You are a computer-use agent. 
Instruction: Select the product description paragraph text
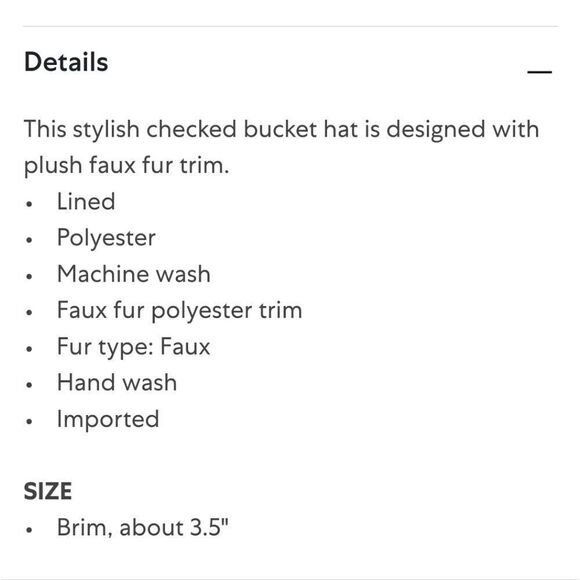tap(281, 147)
